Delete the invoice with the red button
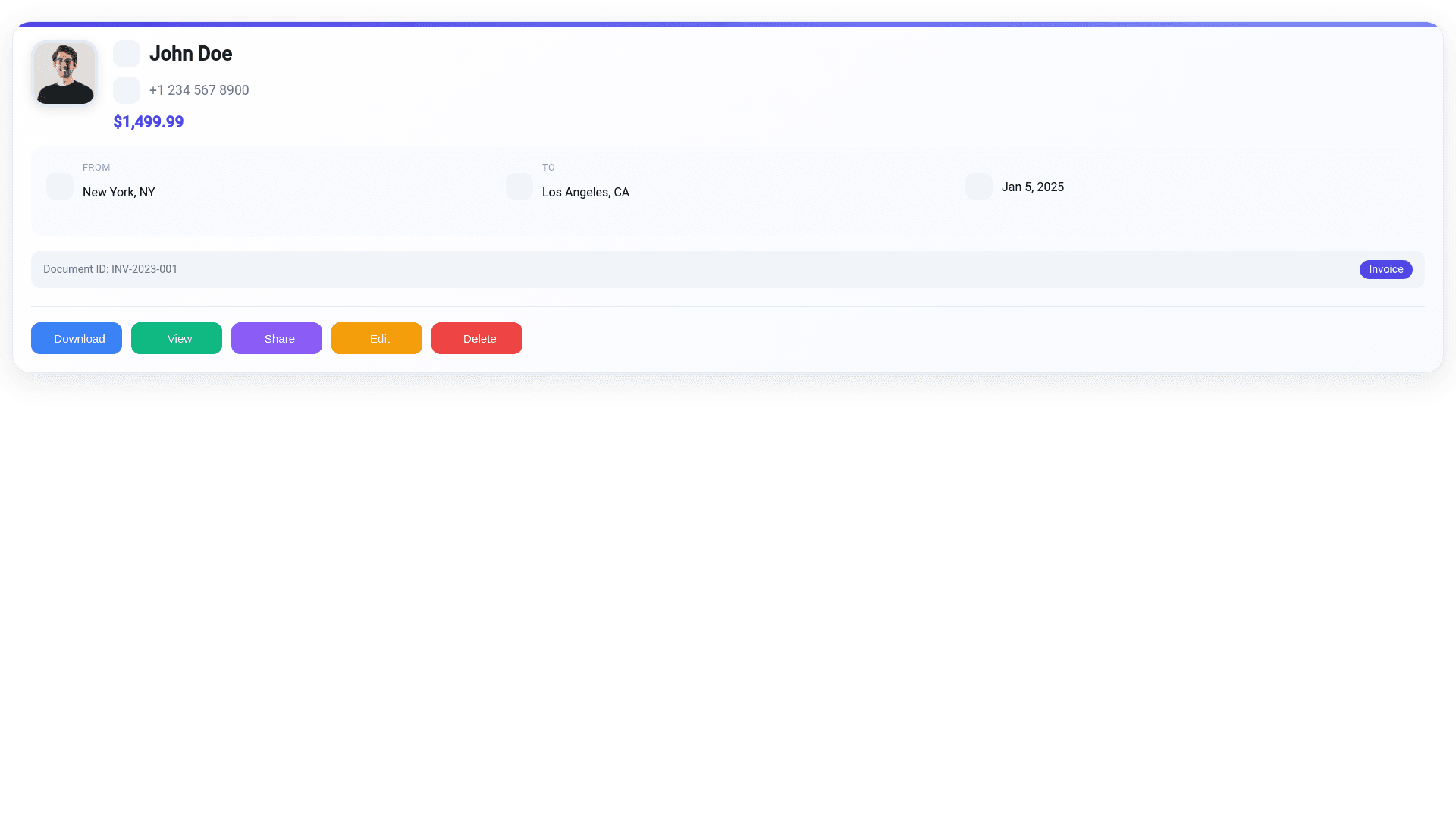This screenshot has width=1456, height=819. click(x=477, y=338)
